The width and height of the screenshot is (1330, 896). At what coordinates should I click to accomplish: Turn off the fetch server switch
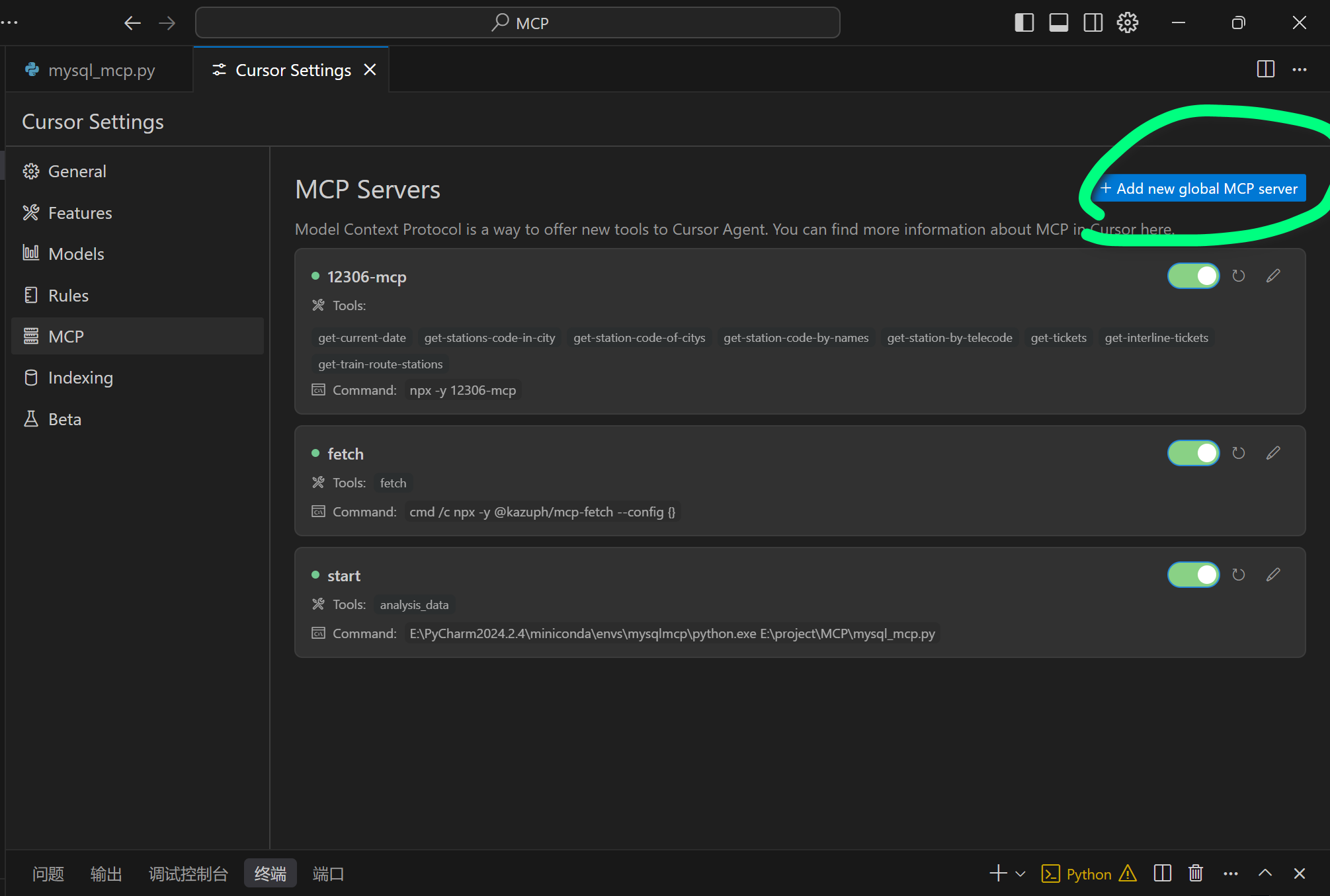[x=1193, y=453]
